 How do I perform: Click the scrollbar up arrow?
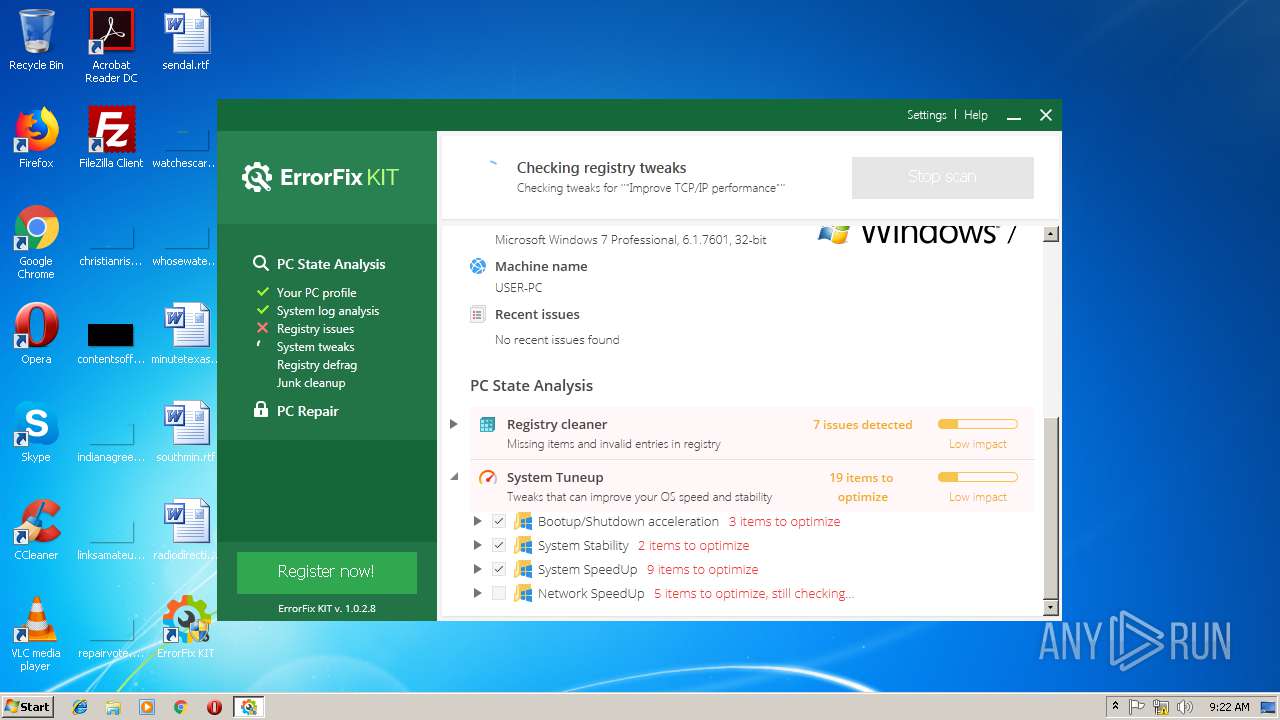[1050, 234]
